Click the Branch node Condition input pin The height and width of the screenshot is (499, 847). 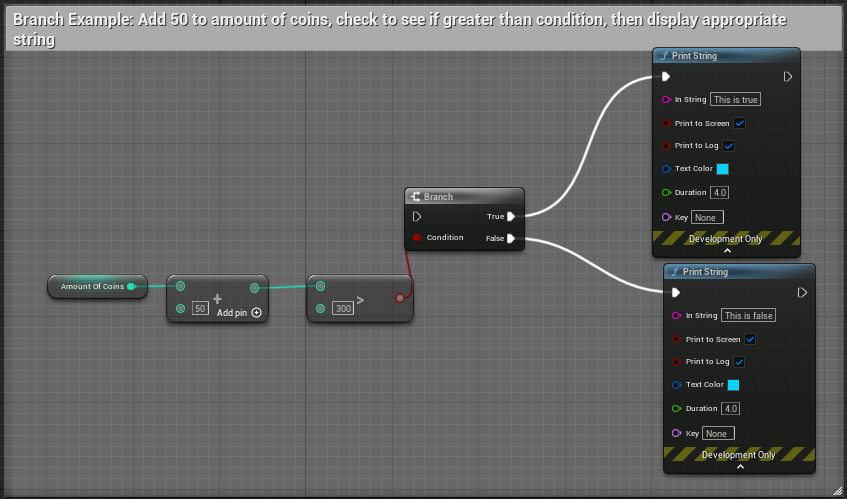point(416,238)
